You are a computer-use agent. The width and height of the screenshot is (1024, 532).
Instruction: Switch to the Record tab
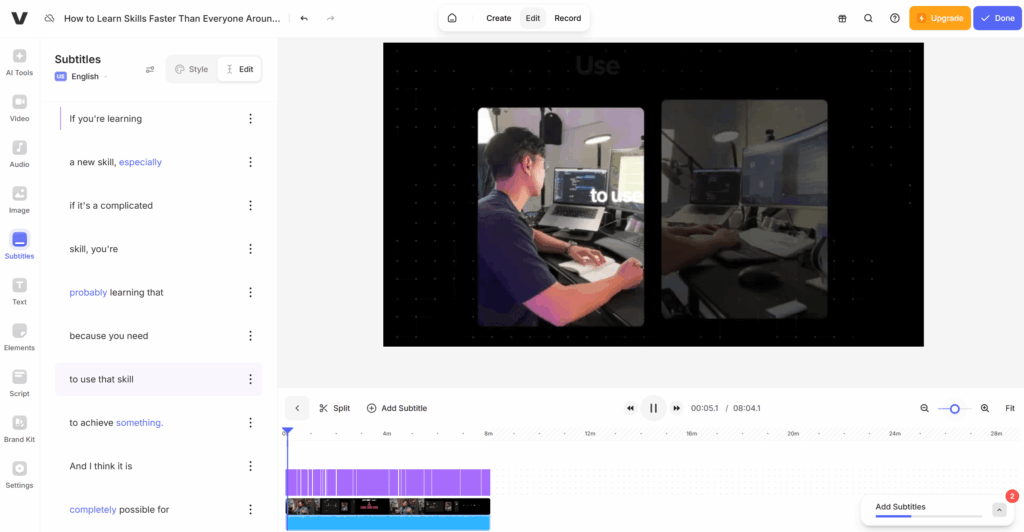tap(568, 18)
